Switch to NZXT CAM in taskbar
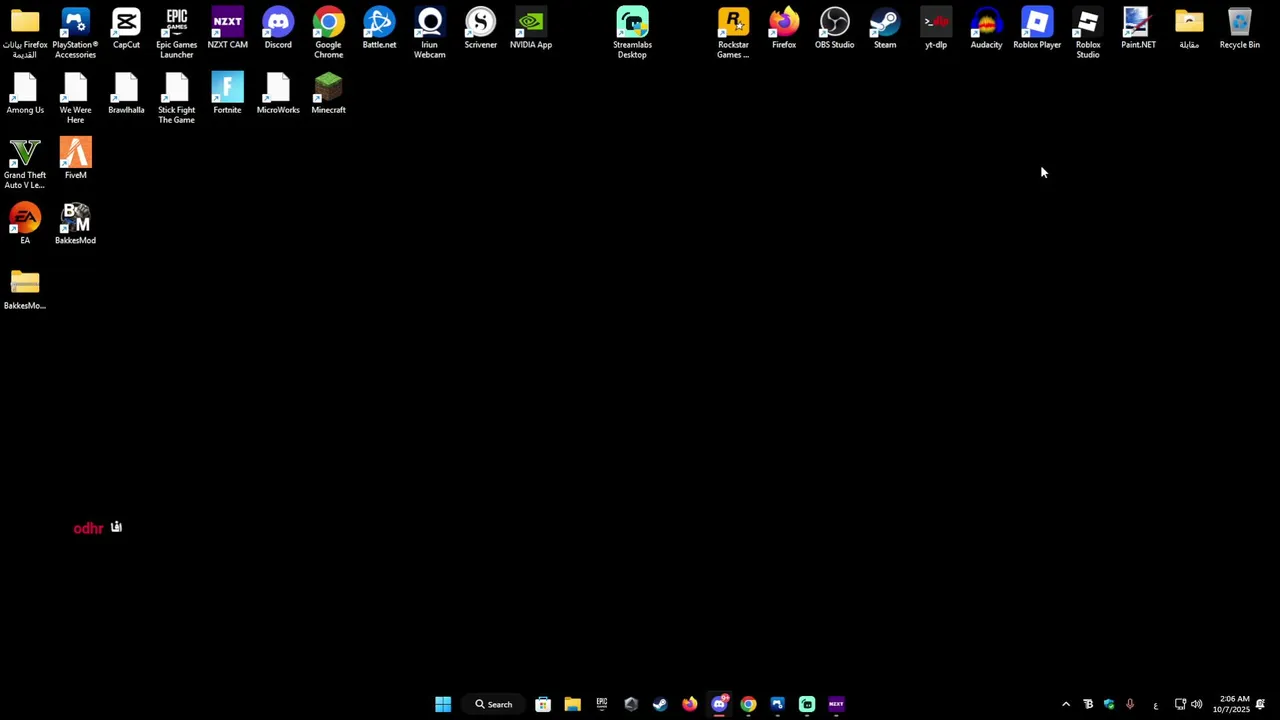 (836, 704)
